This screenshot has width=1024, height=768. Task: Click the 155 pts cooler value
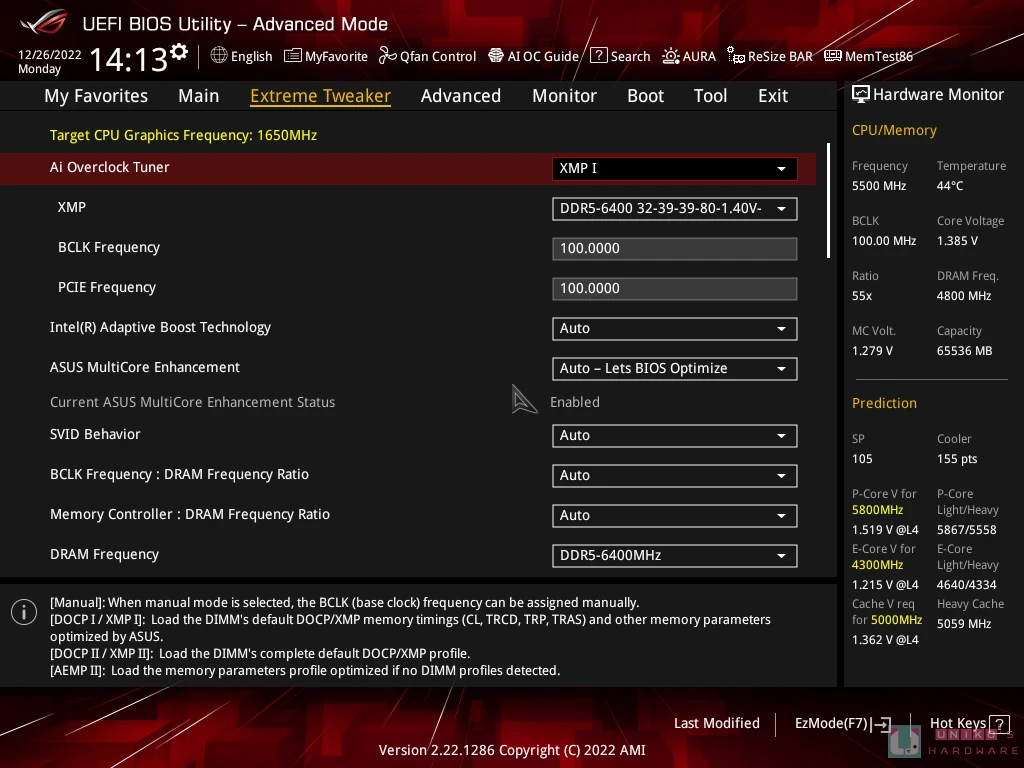pos(957,459)
